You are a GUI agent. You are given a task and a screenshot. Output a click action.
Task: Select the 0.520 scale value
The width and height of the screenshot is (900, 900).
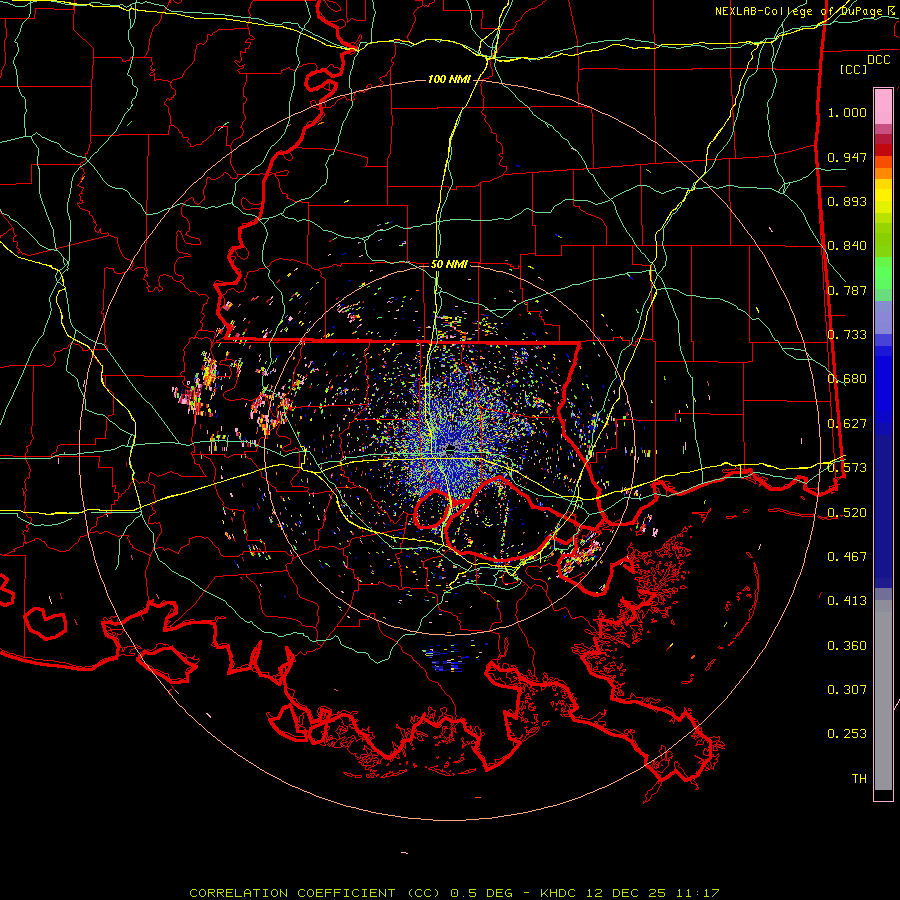coord(847,513)
